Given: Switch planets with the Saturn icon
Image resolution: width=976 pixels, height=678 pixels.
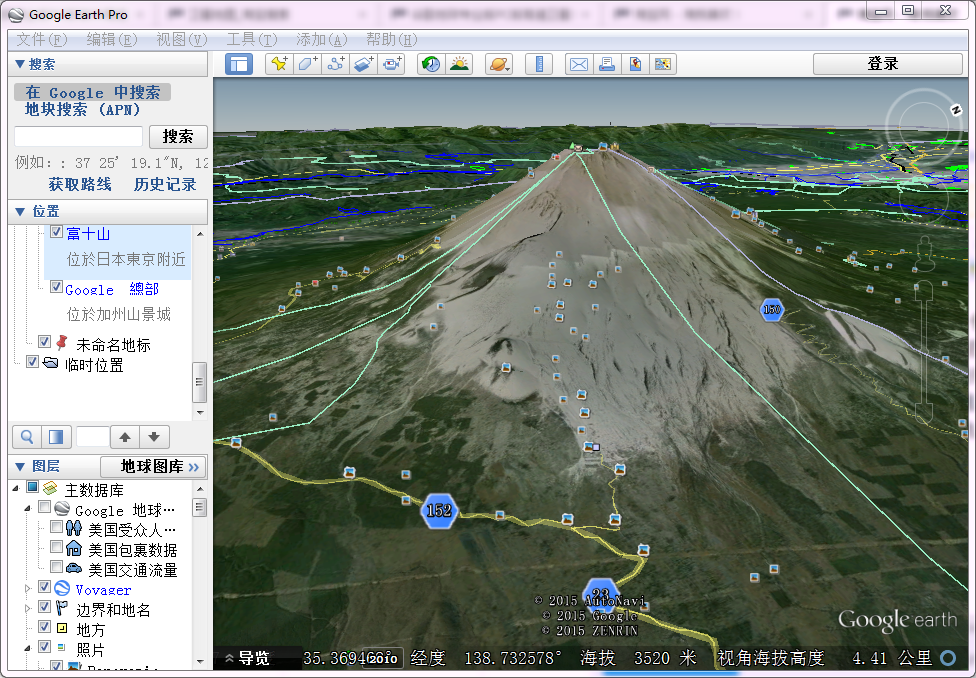Looking at the screenshot, I should [499, 64].
